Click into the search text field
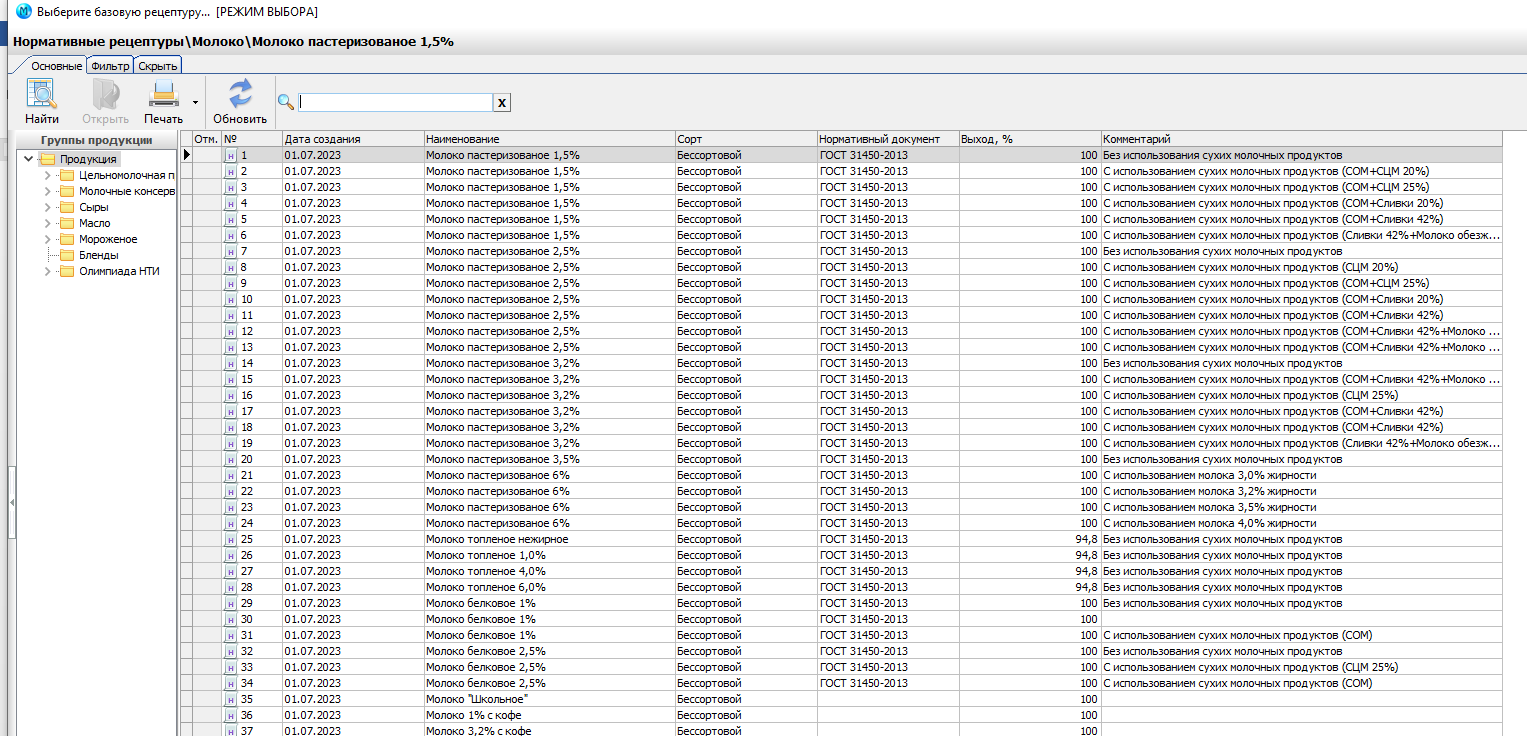Viewport: 1527px width, 736px height. tap(395, 103)
